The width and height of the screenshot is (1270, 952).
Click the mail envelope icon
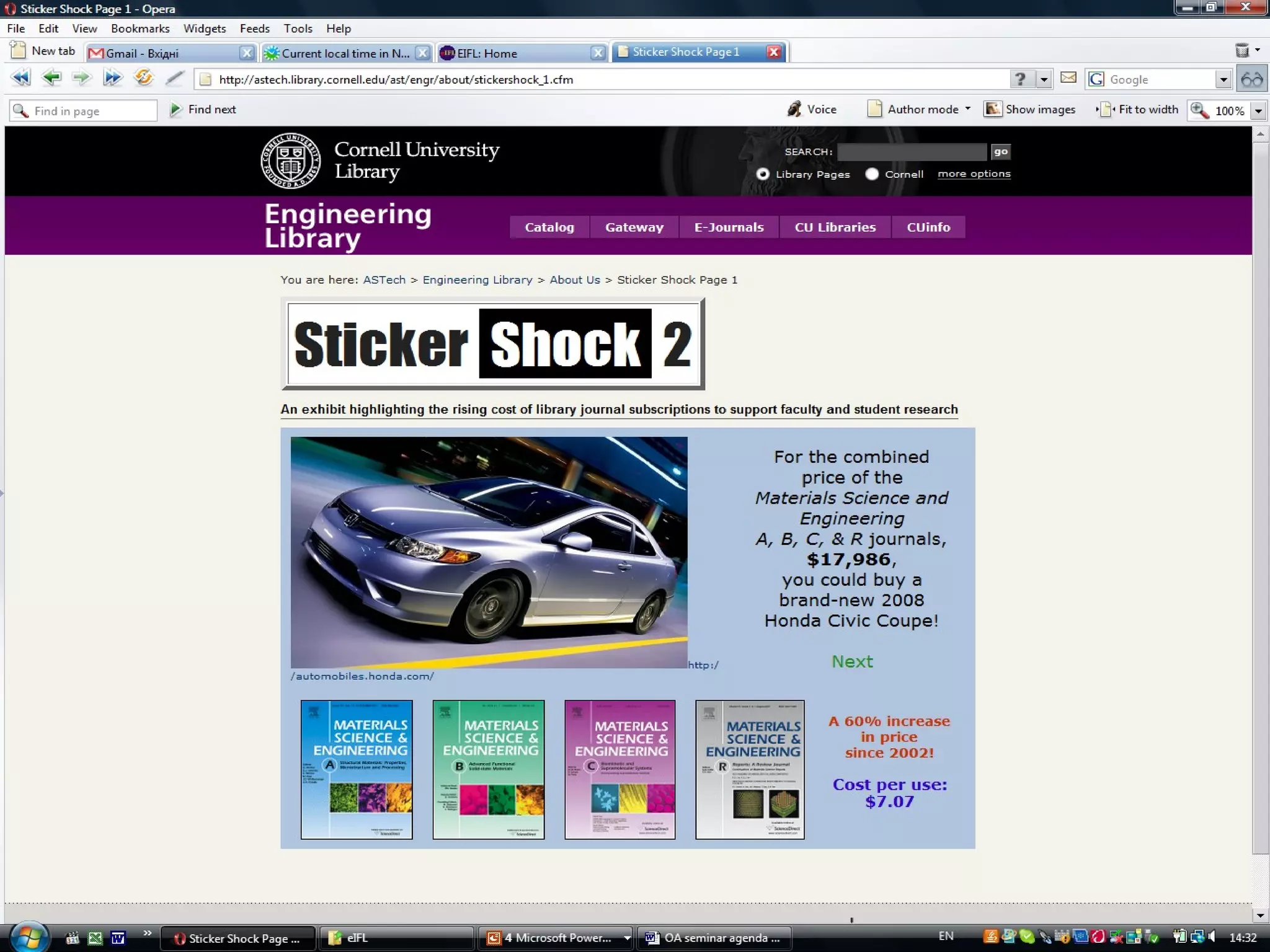tap(1068, 78)
